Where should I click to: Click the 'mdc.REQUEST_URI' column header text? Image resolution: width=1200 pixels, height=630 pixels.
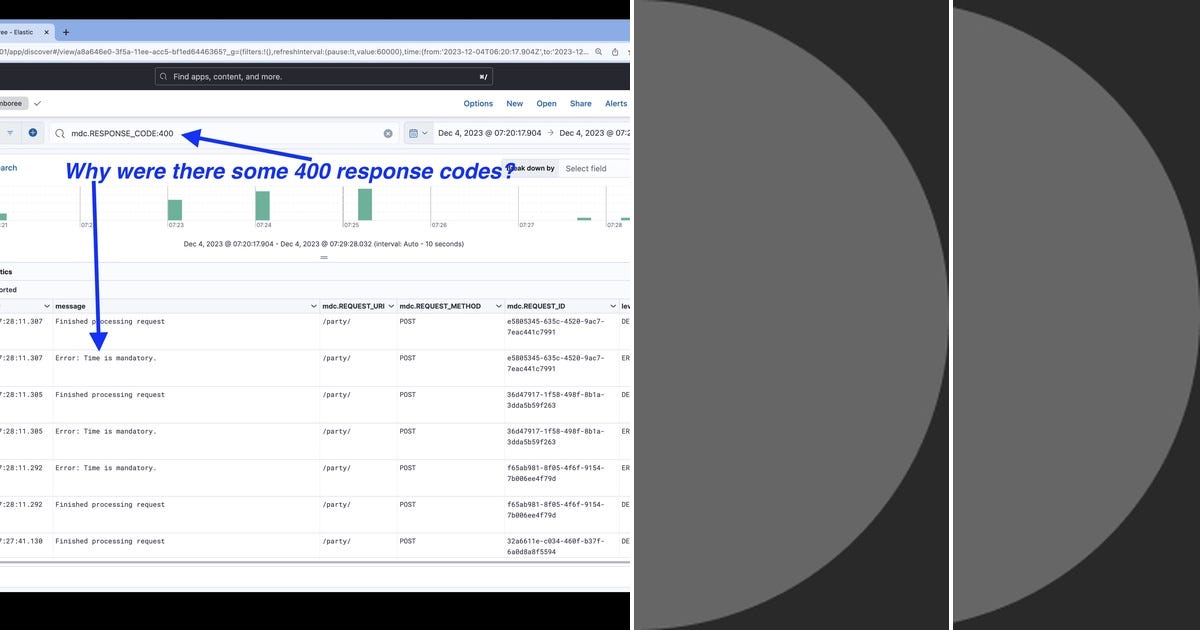click(x=353, y=306)
